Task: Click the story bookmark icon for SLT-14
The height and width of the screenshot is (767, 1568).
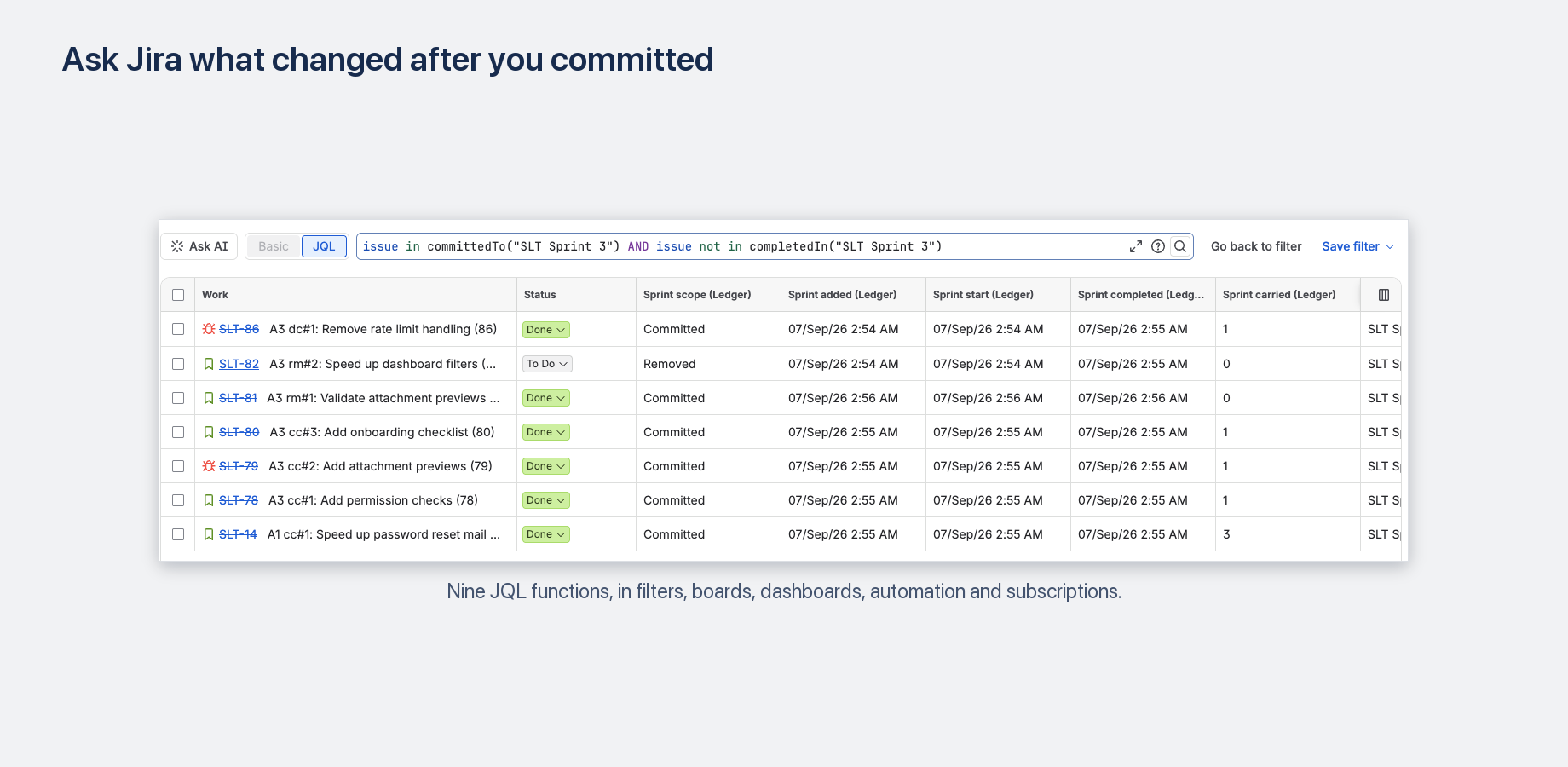Action: pyautogui.click(x=209, y=534)
